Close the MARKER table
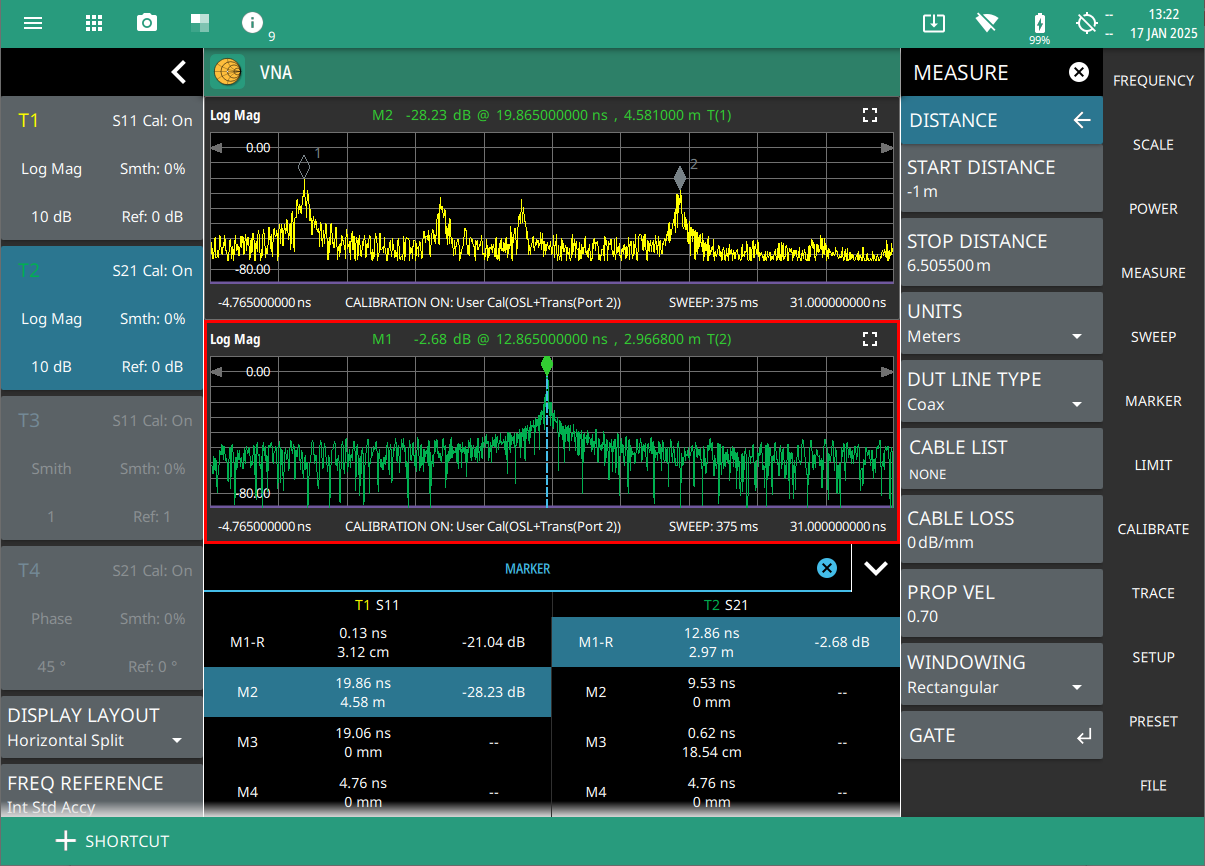The height and width of the screenshot is (866, 1205). (826, 568)
